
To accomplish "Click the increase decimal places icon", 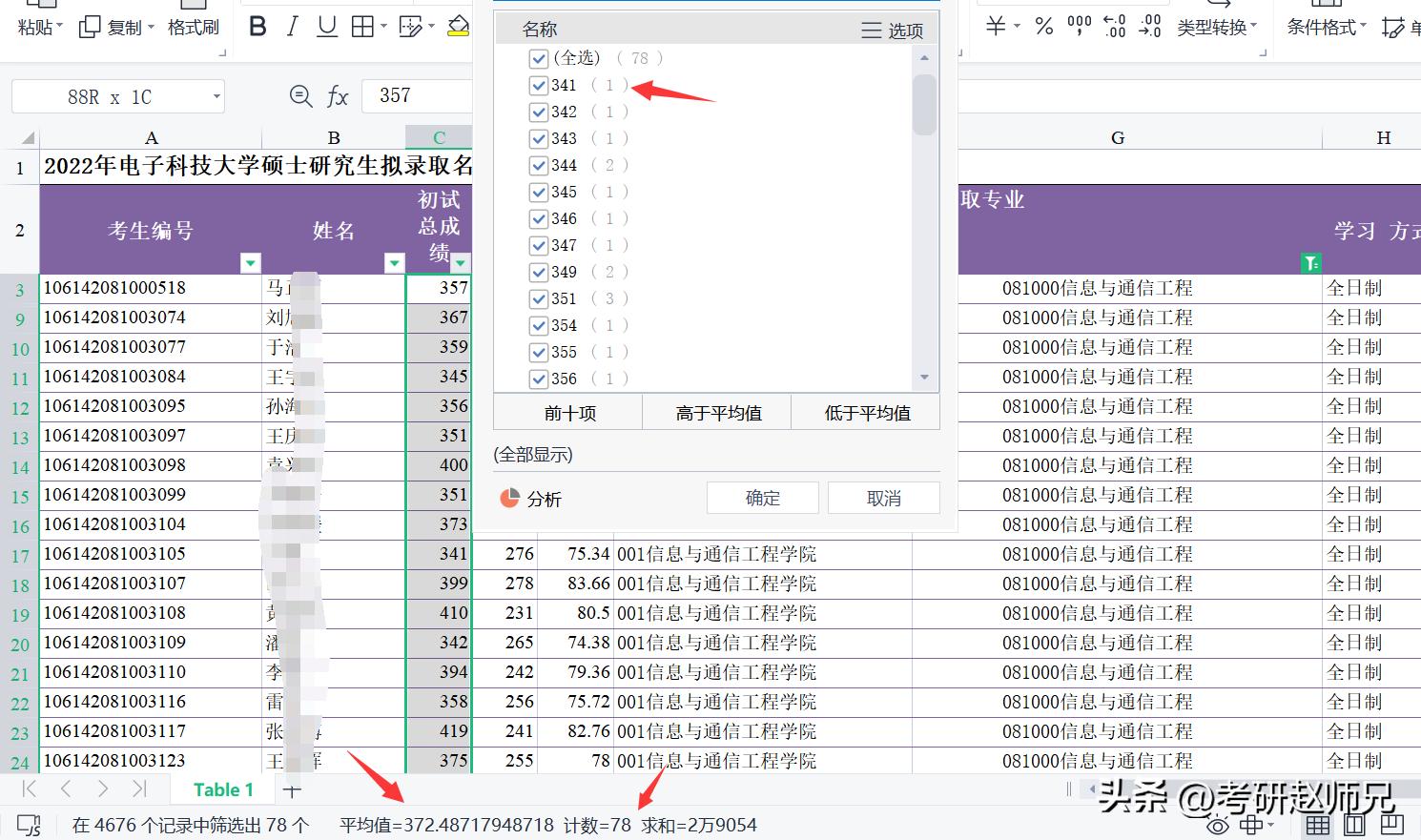I will point(1112,29).
